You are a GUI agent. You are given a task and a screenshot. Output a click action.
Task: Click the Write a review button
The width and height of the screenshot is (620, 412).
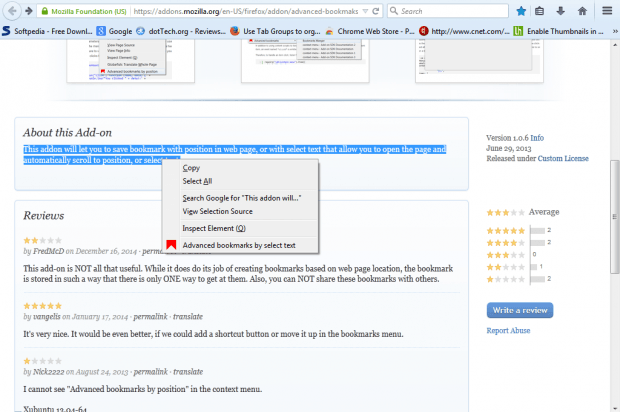(520, 310)
